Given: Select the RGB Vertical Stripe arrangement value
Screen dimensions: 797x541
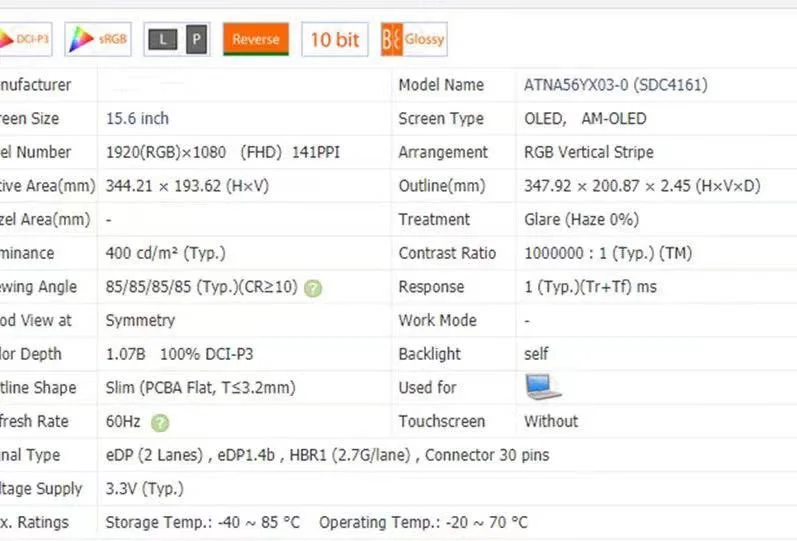Looking at the screenshot, I should click(x=589, y=152).
